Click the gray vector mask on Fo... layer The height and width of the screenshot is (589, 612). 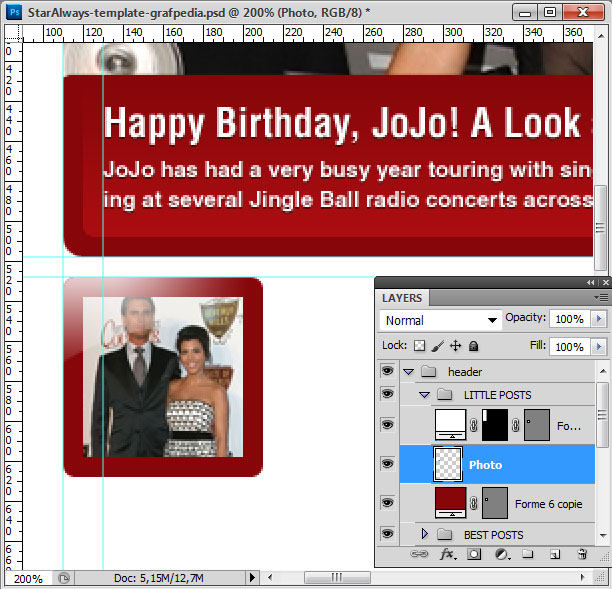point(537,425)
